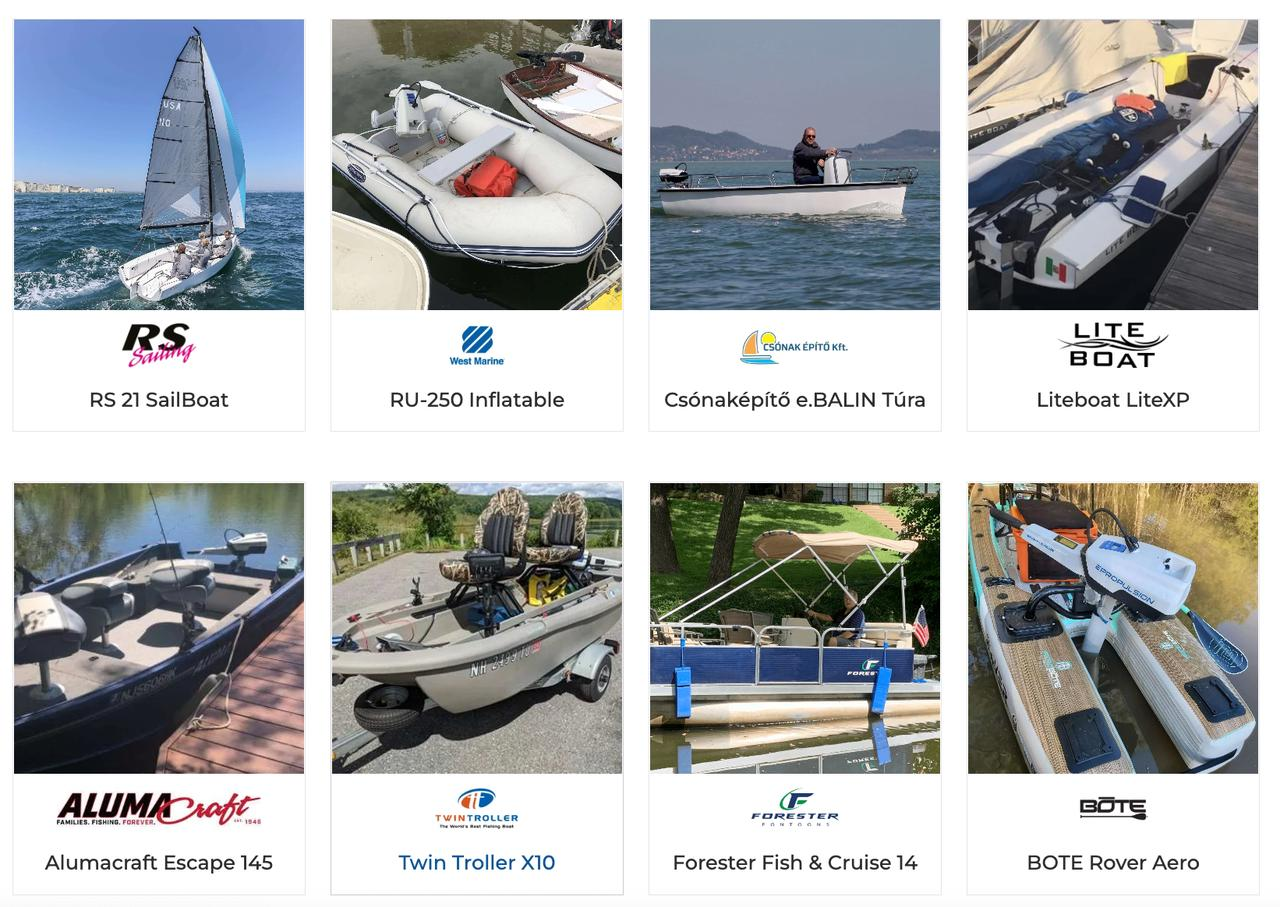Viewport: 1280px width, 907px height.
Task: Click the ePropulsion motor paddleboard photo
Action: click(1113, 628)
